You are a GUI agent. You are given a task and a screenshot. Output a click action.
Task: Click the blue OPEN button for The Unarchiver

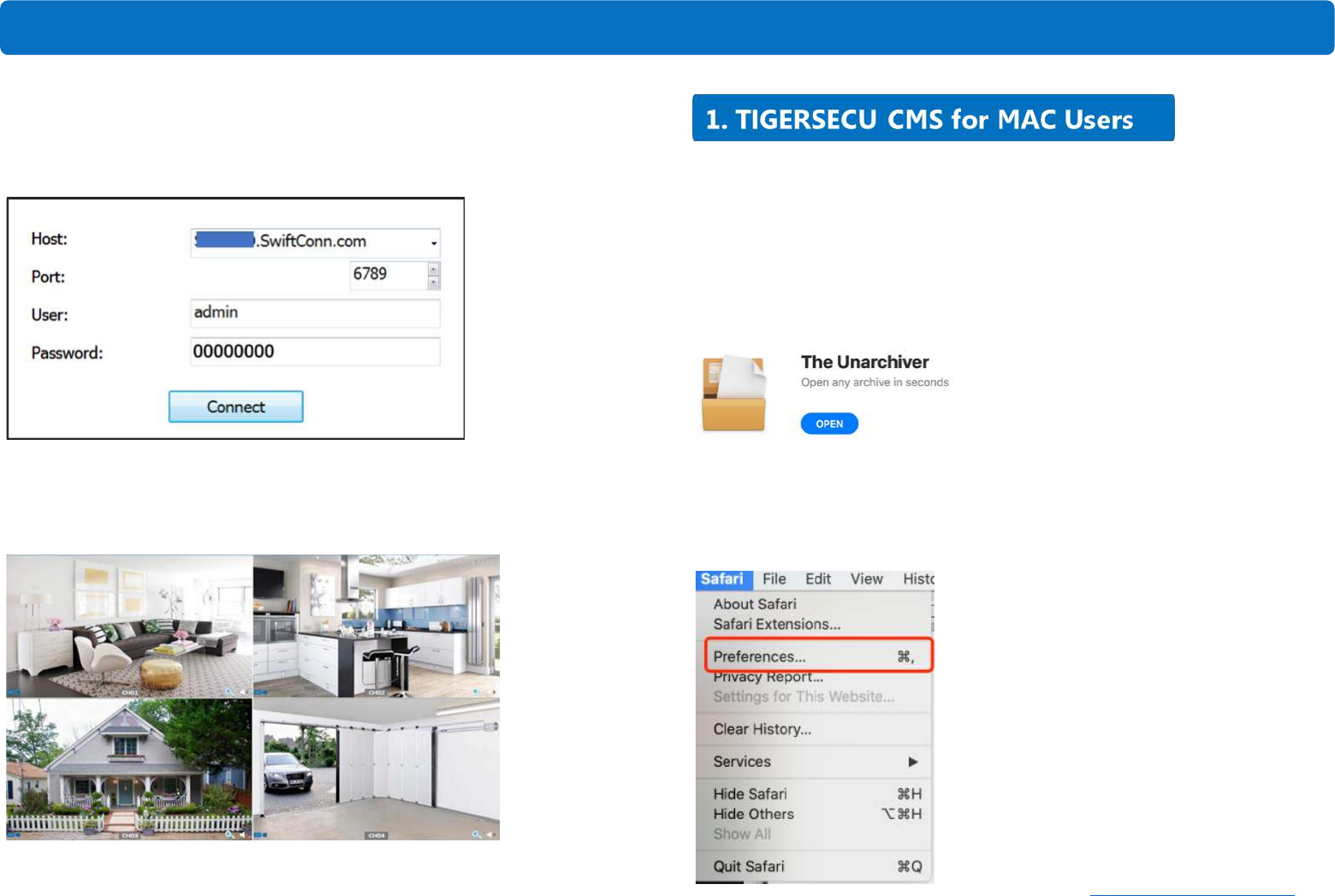[x=829, y=424]
